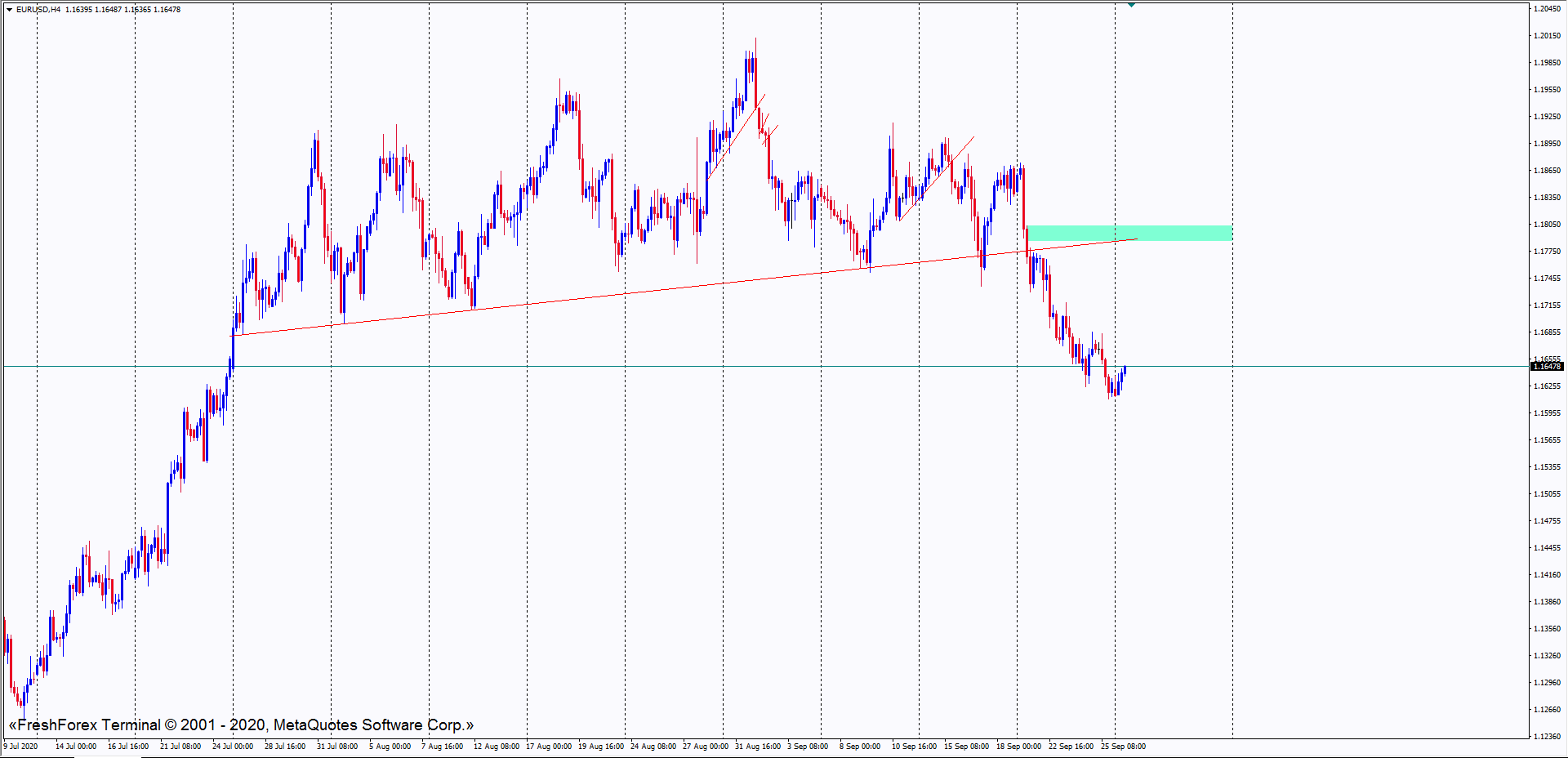Click the 1.15055 price scale label
This screenshot has width=1568, height=758.
(1547, 494)
